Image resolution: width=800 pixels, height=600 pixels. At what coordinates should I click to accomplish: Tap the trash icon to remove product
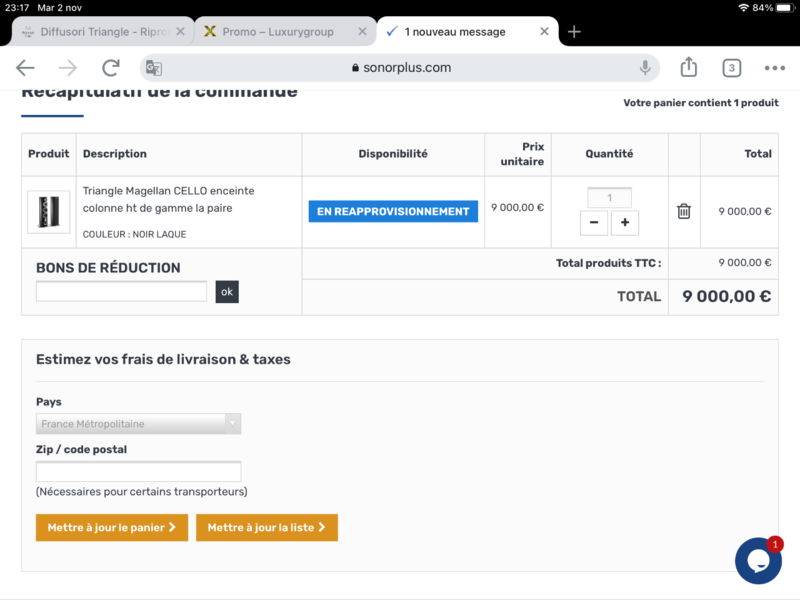684,211
